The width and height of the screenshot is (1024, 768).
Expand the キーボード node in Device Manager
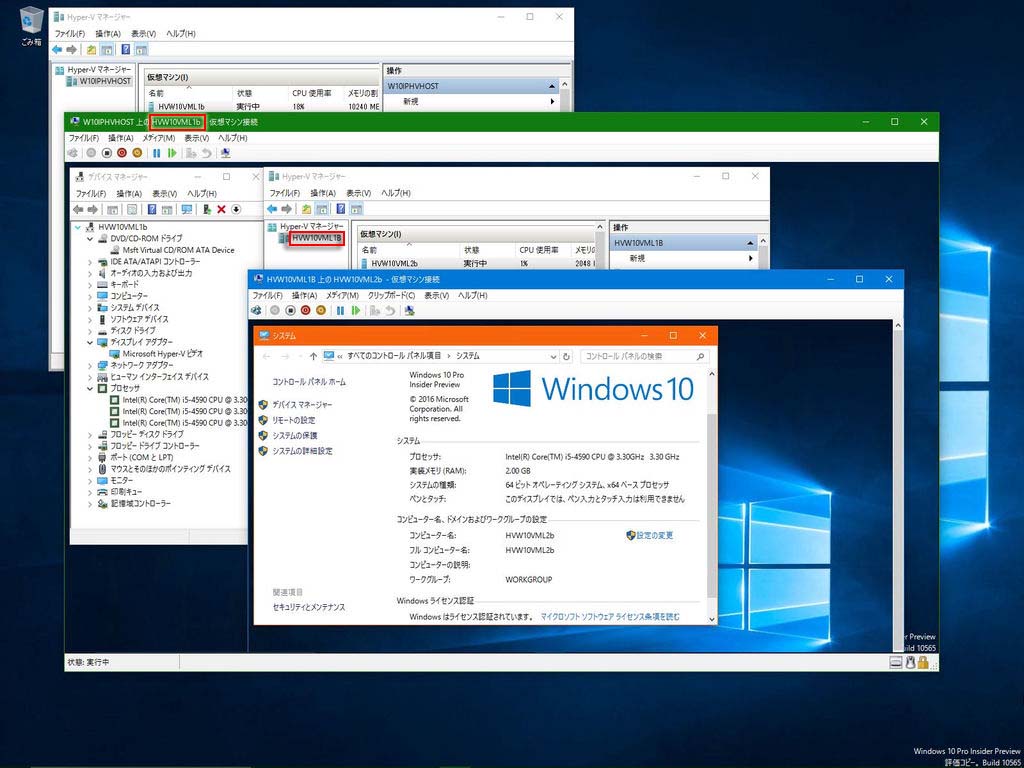coord(90,285)
